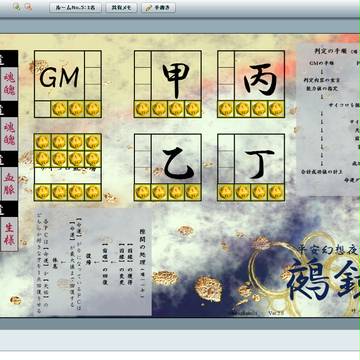Image resolution: width=360 pixels, height=360 pixels.
Task: Select the second gold token under 丁
Action: 243,192
